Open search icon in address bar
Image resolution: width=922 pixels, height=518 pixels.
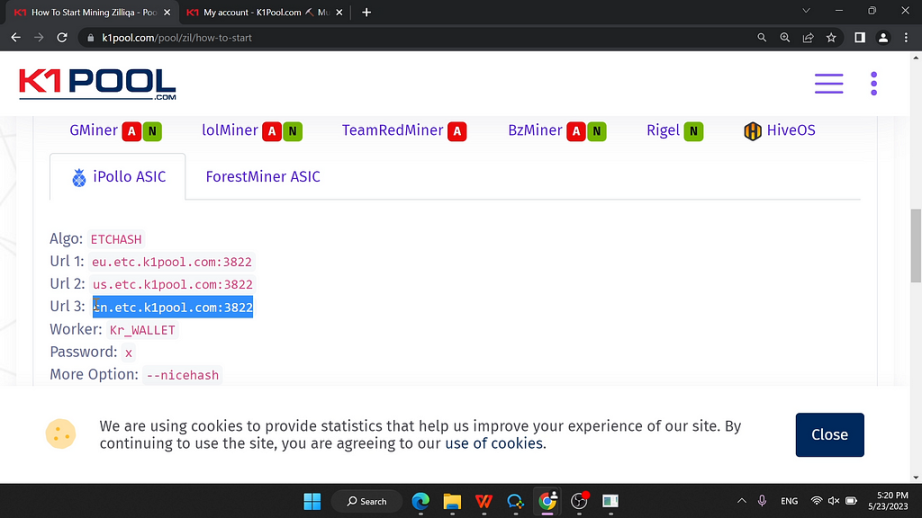[x=761, y=38]
